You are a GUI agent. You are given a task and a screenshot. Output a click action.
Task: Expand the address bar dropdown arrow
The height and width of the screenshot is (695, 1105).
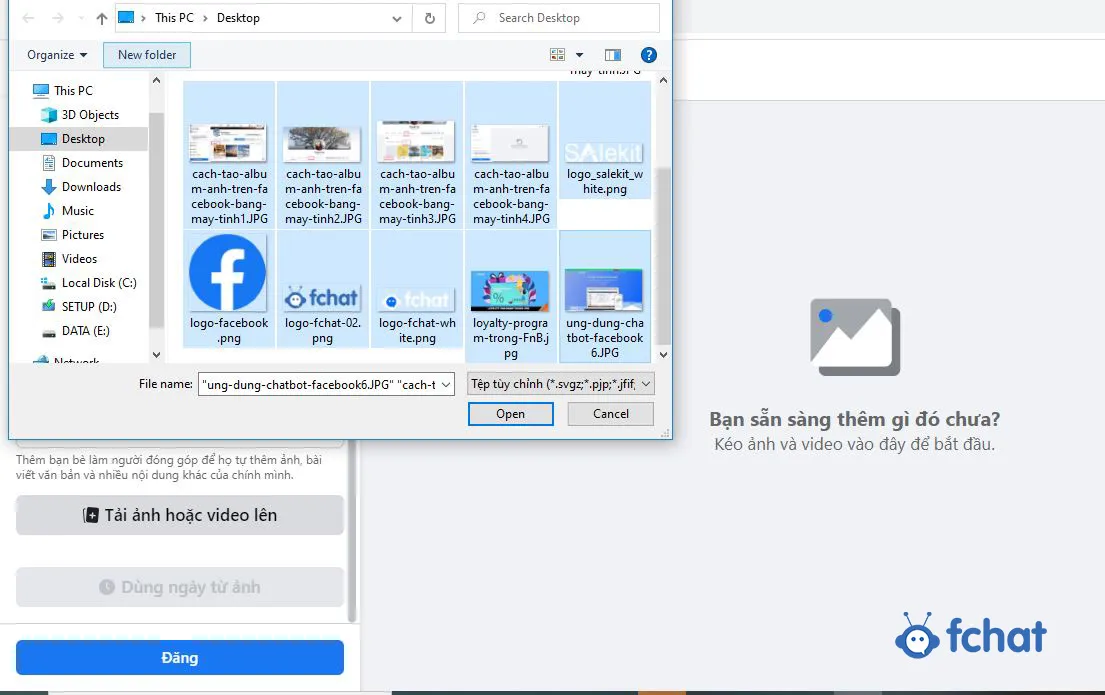(396, 17)
